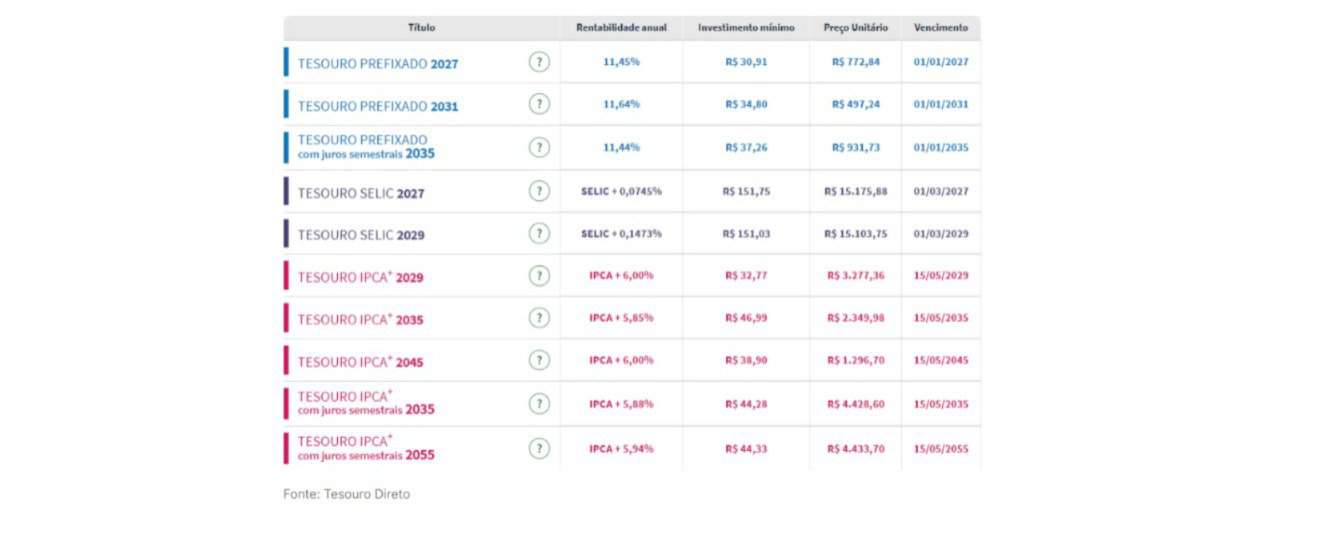Click the Investimento mínimo column header

(x=746, y=28)
